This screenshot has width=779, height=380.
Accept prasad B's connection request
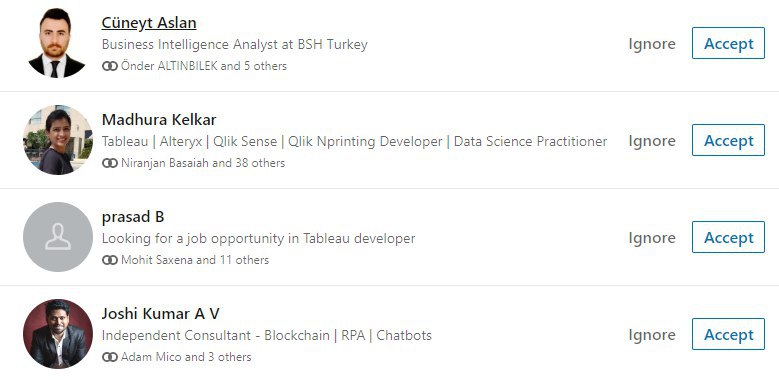pos(728,237)
